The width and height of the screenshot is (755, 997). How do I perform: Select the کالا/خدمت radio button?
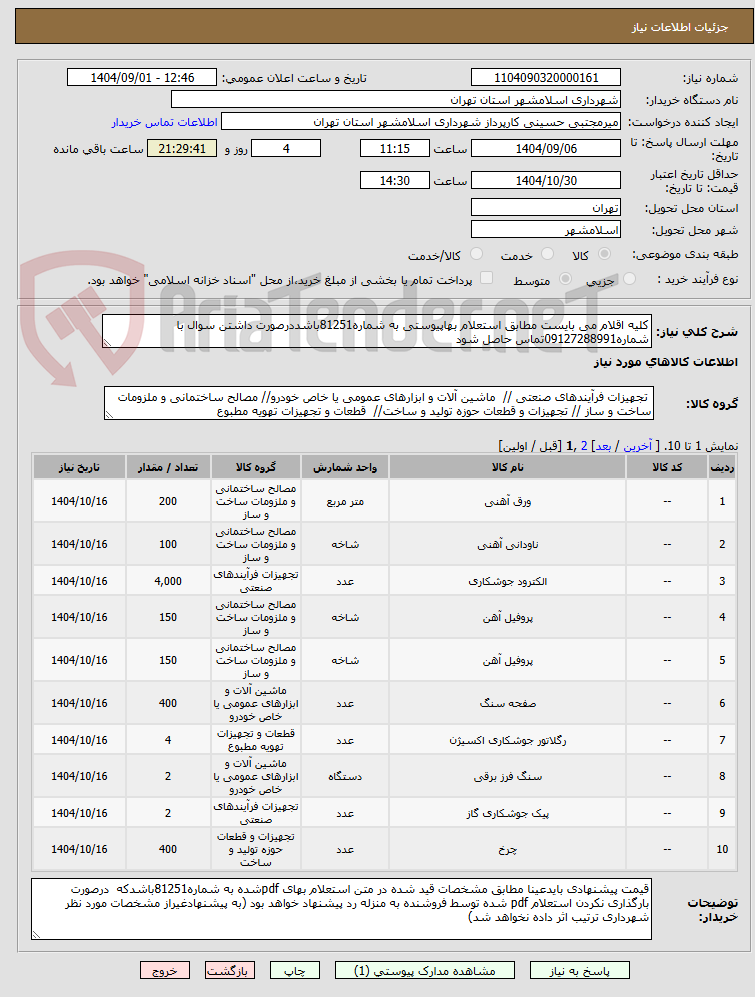pyautogui.click(x=476, y=254)
